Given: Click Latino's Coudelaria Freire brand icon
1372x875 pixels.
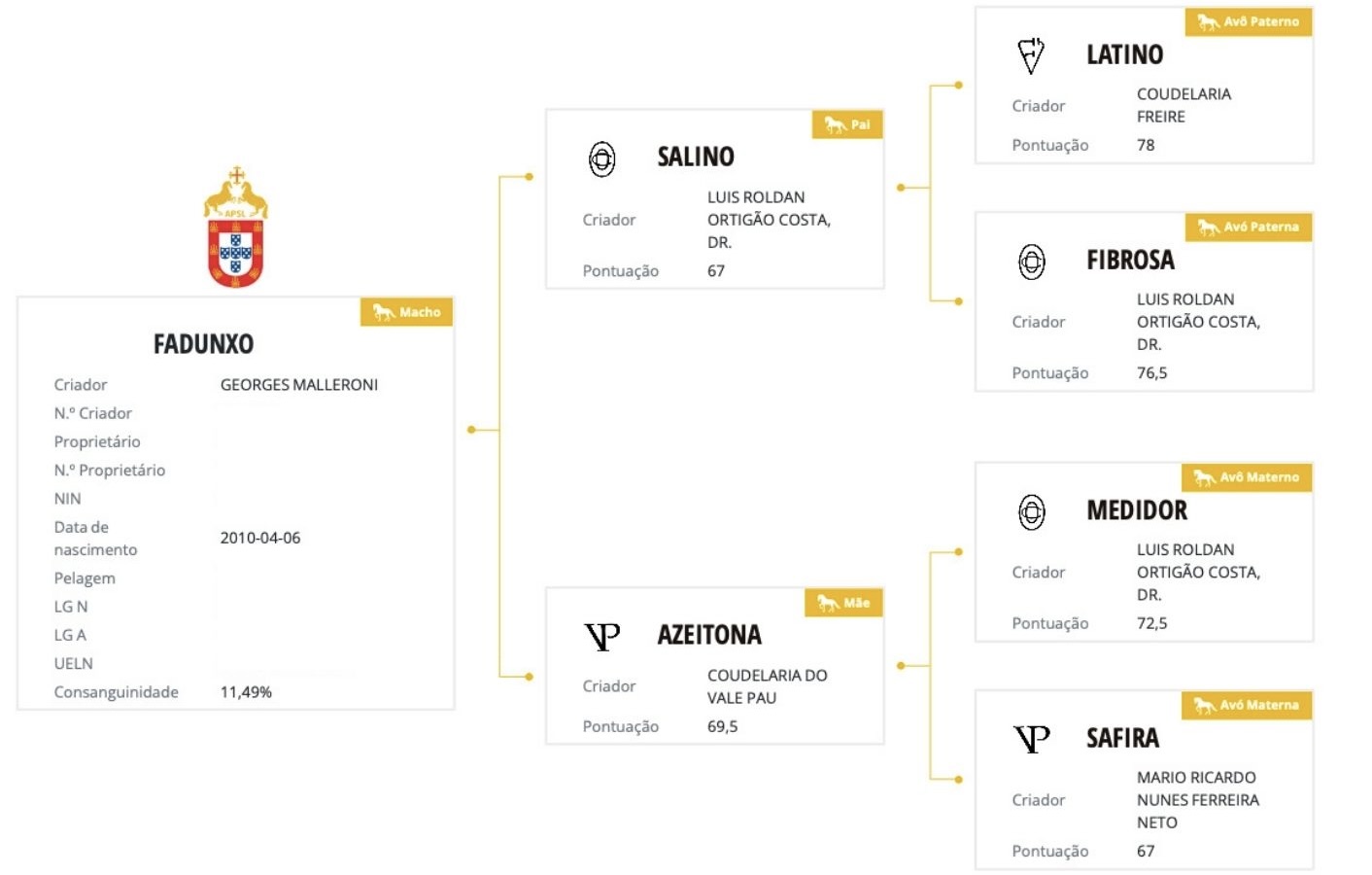Looking at the screenshot, I should [x=1031, y=55].
